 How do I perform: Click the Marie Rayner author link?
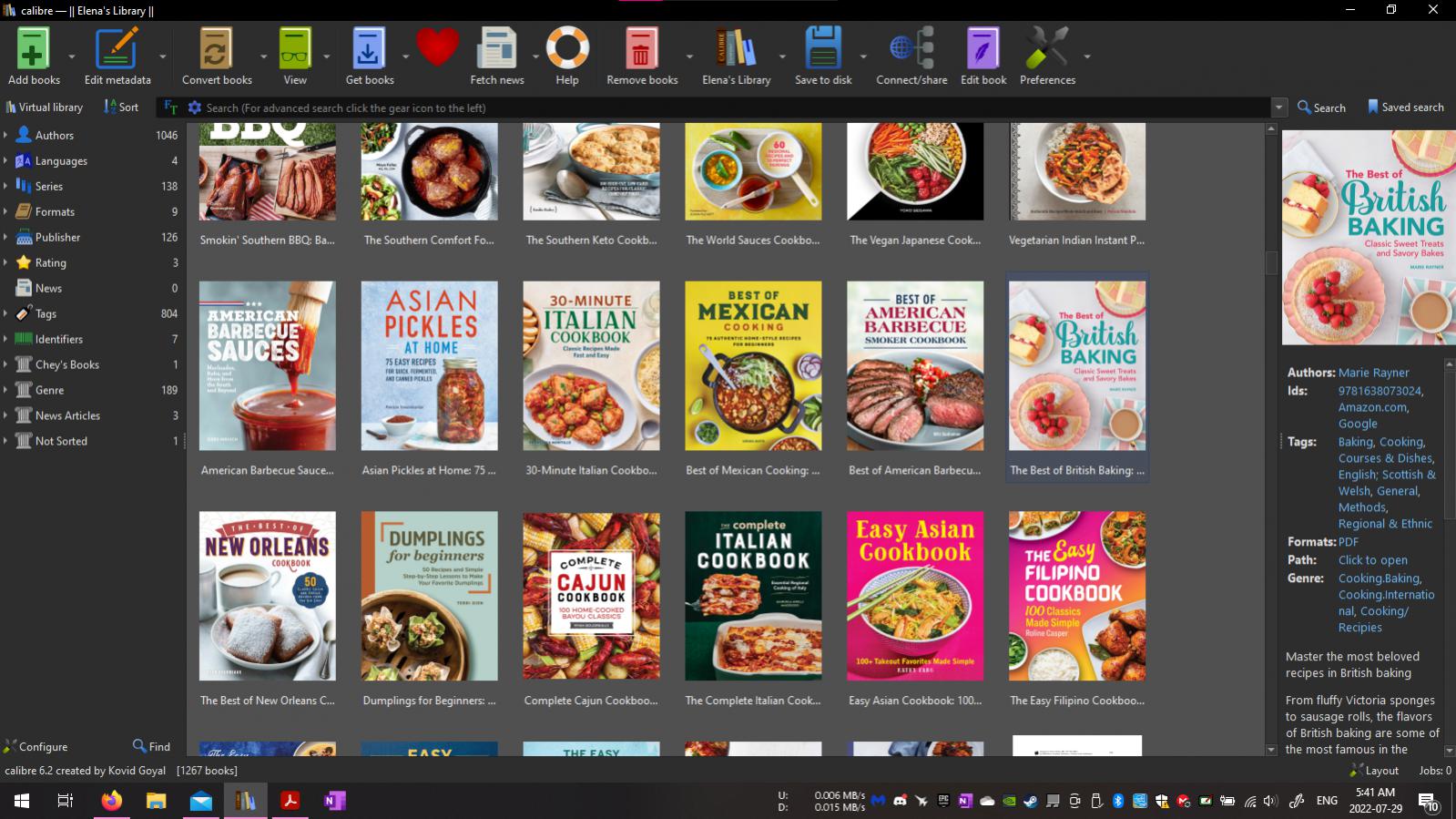click(1373, 373)
